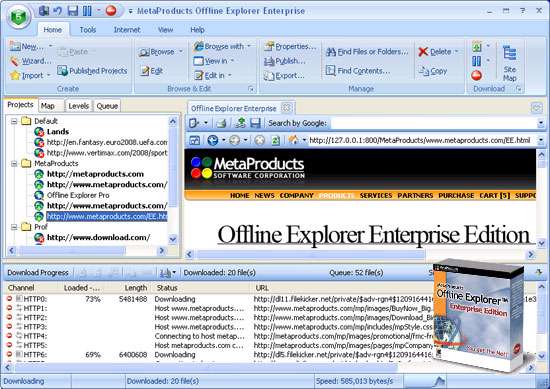This screenshot has width=550, height=389.
Task: Click the SERVICES link in web navigation
Action: 376,195
